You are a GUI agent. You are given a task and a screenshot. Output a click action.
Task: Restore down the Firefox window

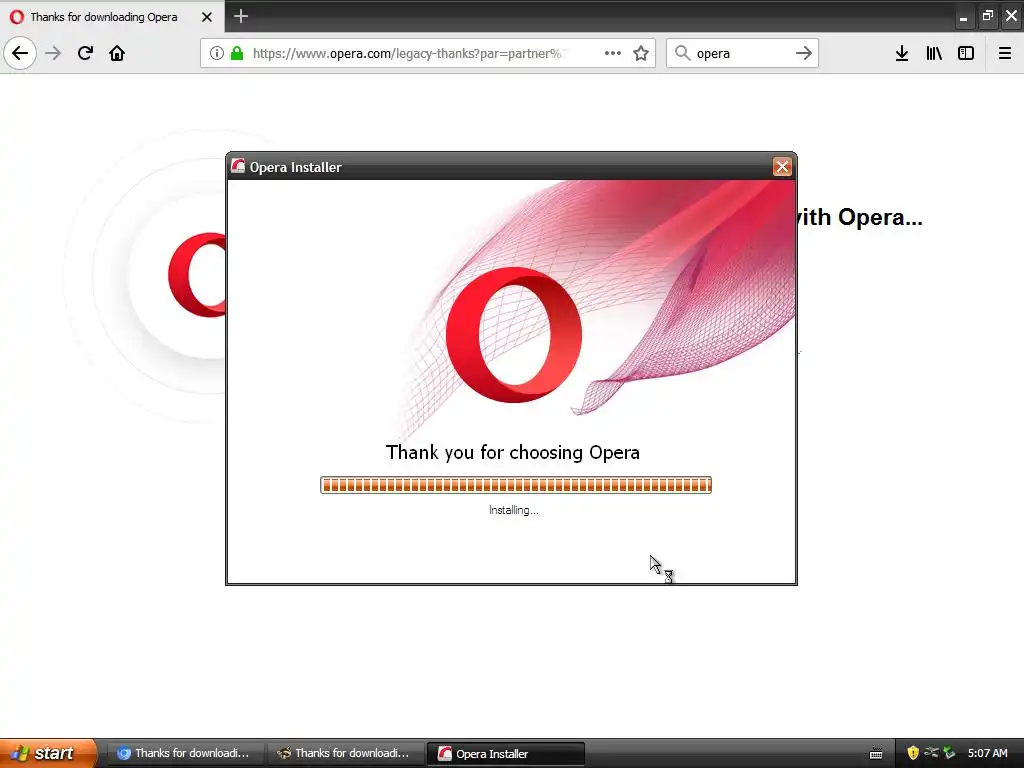(987, 16)
